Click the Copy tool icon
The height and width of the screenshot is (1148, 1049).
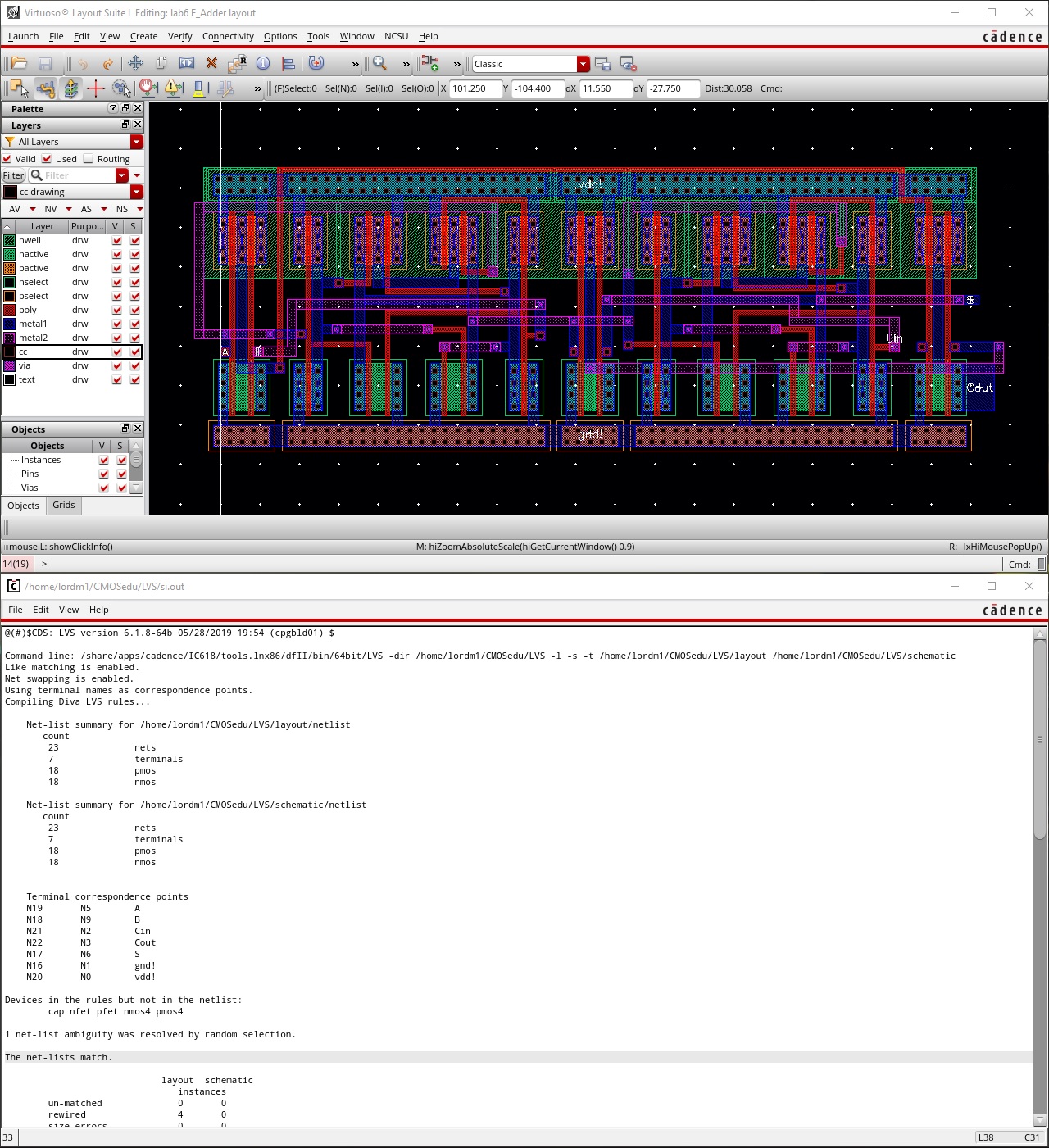pyautogui.click(x=161, y=64)
